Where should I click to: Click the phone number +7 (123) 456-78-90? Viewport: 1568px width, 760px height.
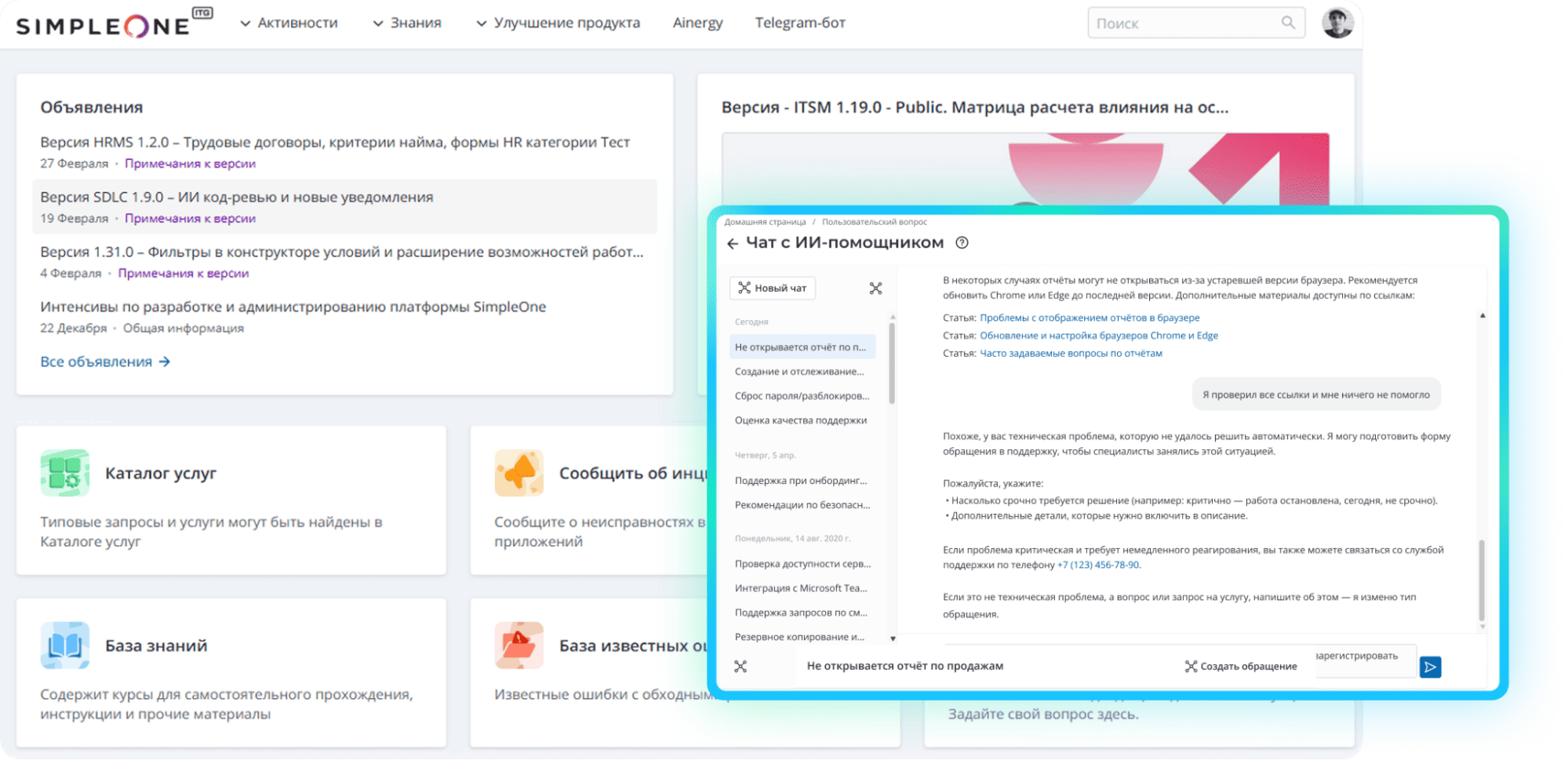click(x=1098, y=565)
